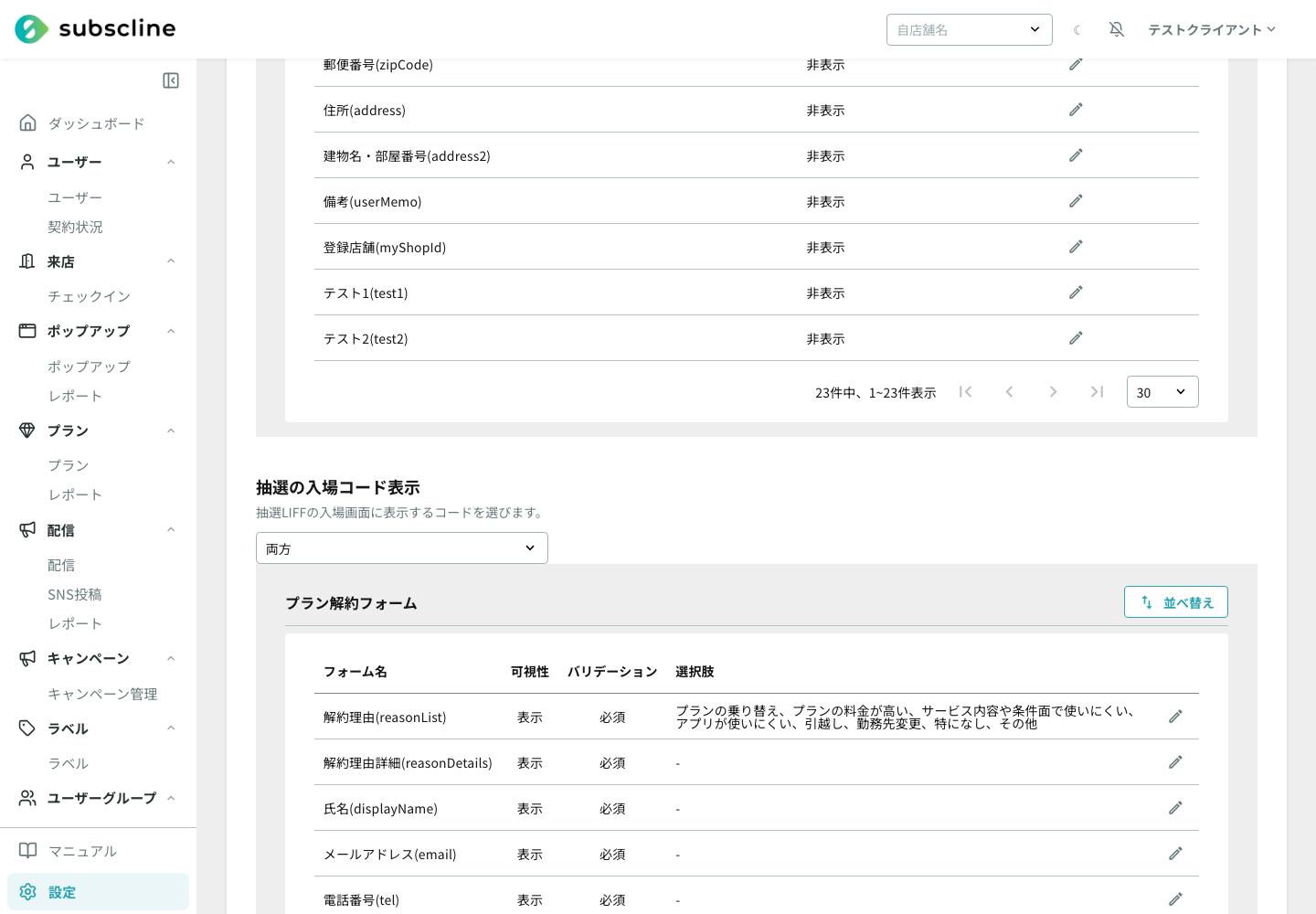The width and height of the screenshot is (1316, 914).
Task: Click the 選択肢 column header
Action: tap(695, 672)
